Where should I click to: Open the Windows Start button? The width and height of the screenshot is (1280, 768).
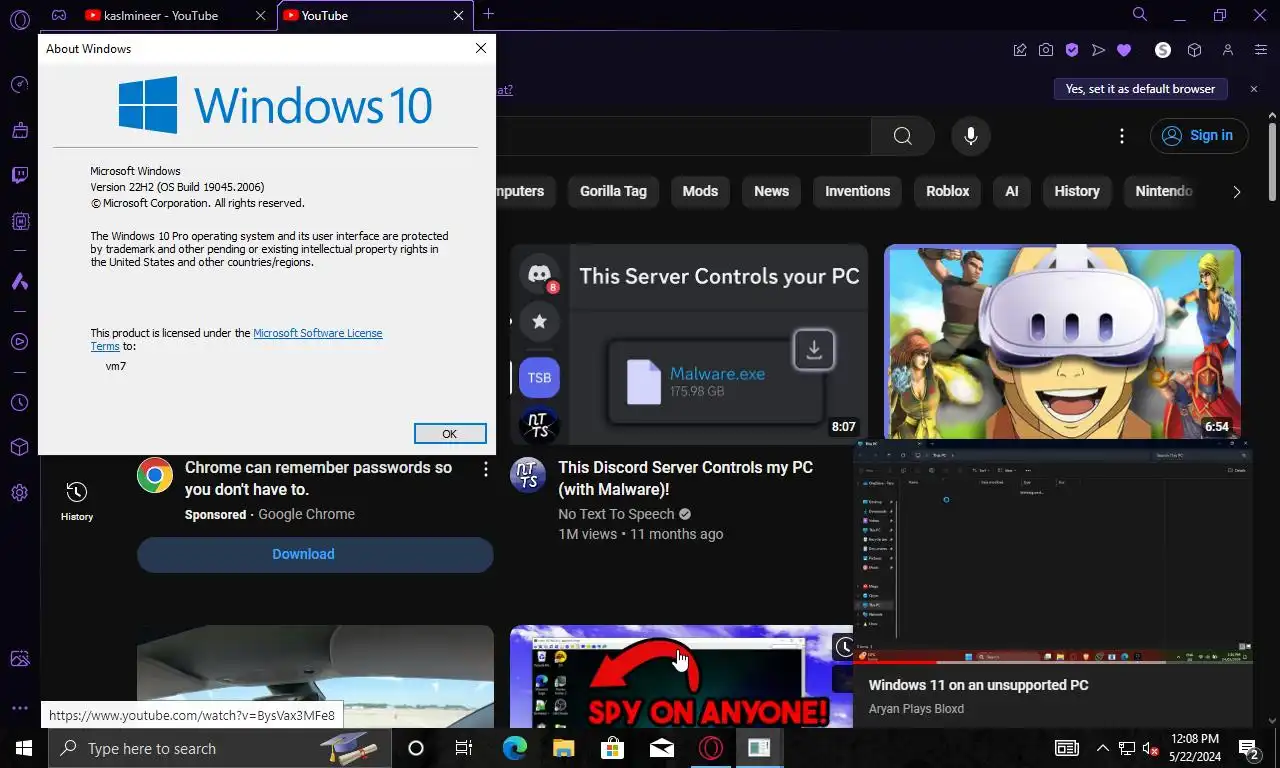23,748
